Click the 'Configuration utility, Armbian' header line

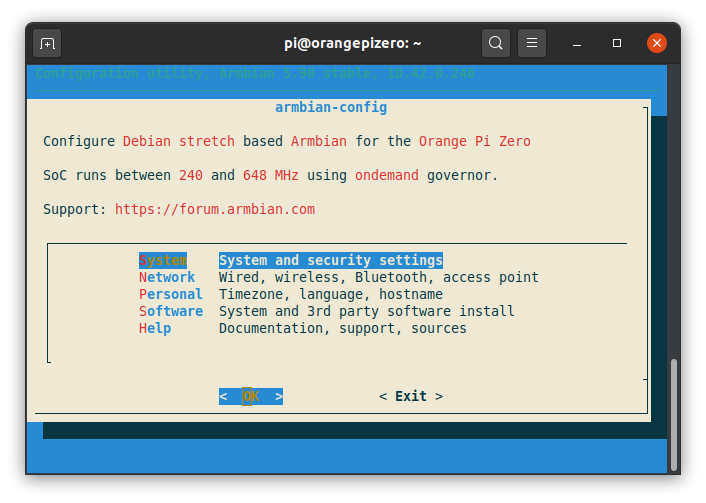[x=255, y=73]
